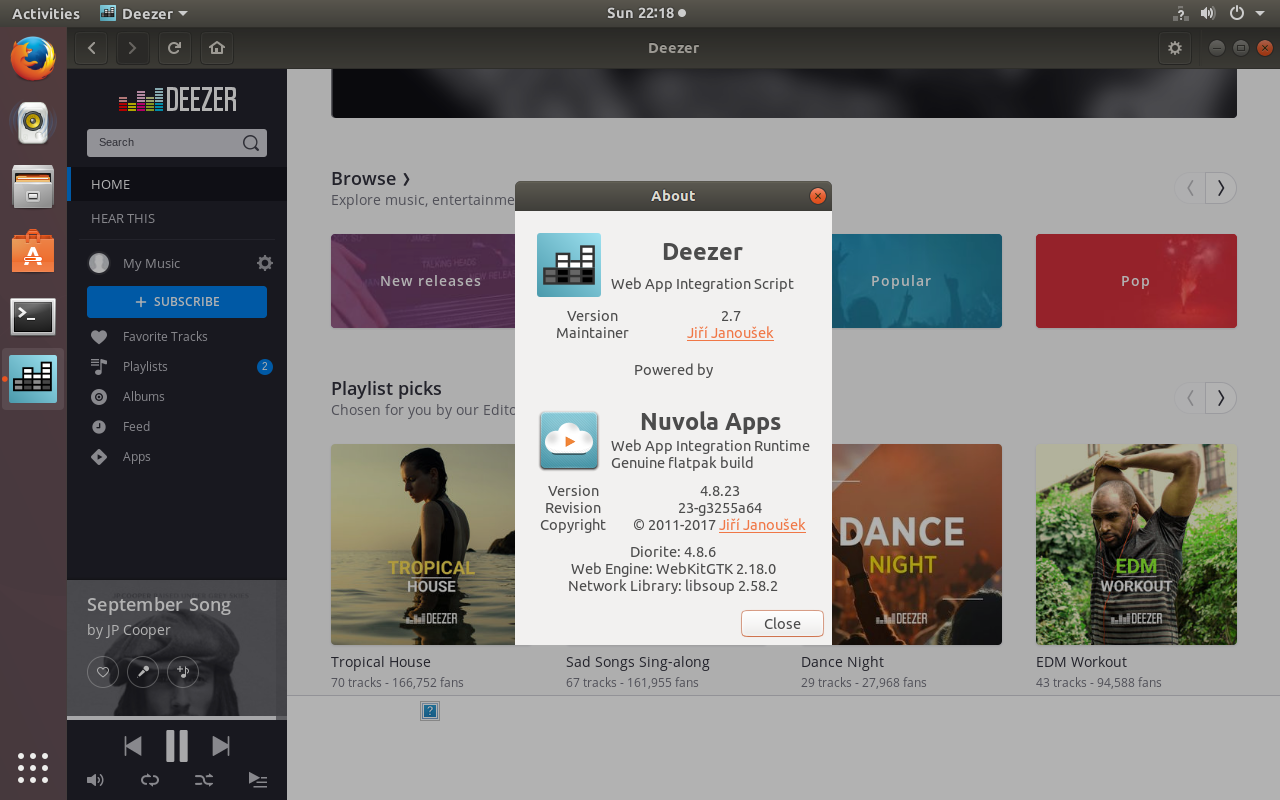Close About dialog with the red X
Image resolution: width=1280 pixels, height=800 pixels.
click(x=818, y=196)
